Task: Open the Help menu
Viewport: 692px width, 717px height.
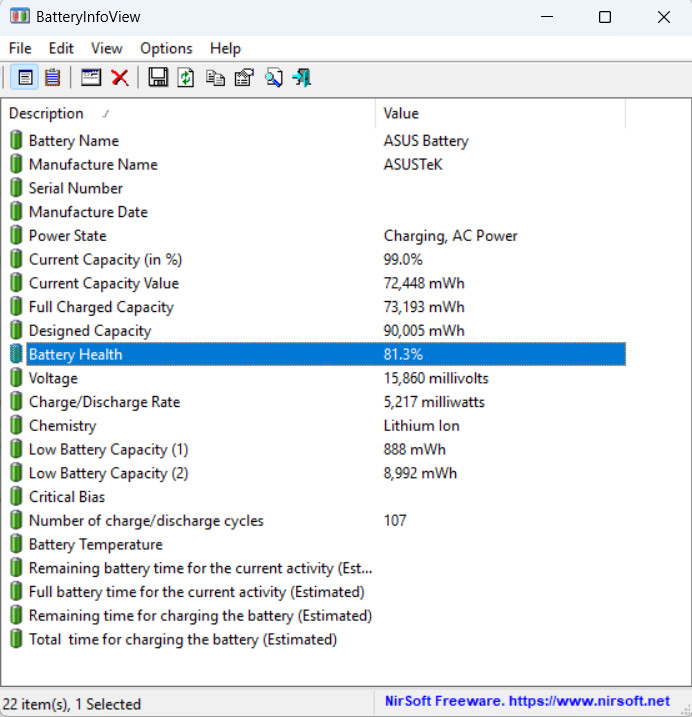Action: 225,48
